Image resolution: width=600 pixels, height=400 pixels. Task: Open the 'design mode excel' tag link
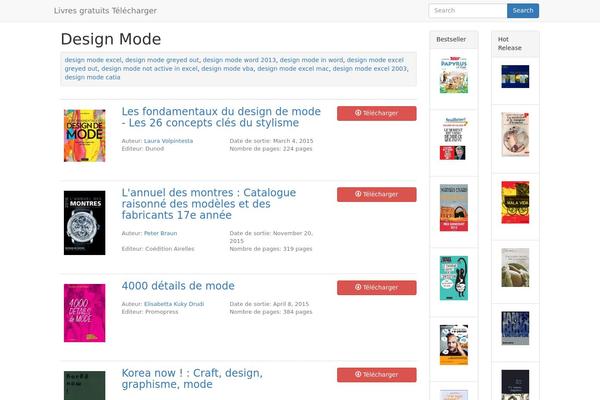pos(93,60)
